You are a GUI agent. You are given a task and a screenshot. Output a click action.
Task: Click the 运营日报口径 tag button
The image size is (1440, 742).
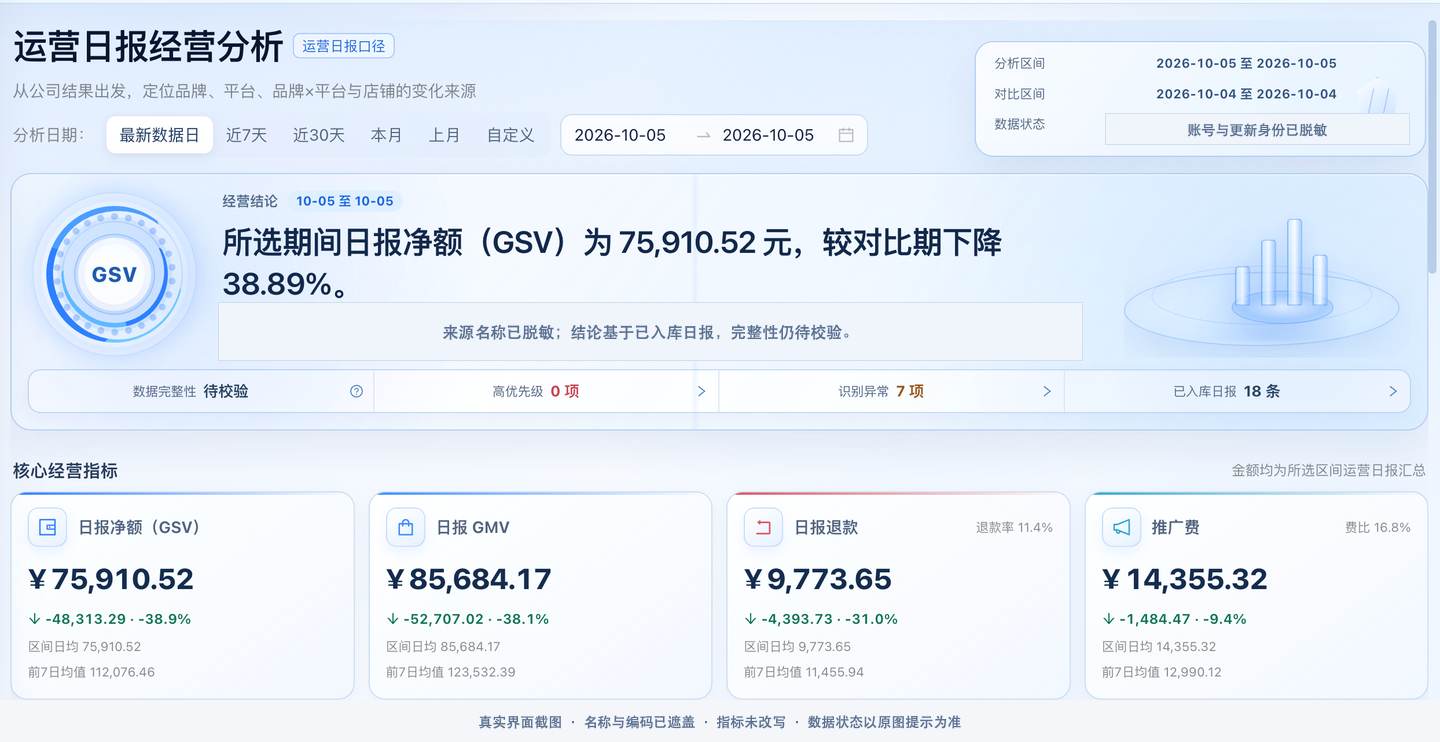point(344,46)
